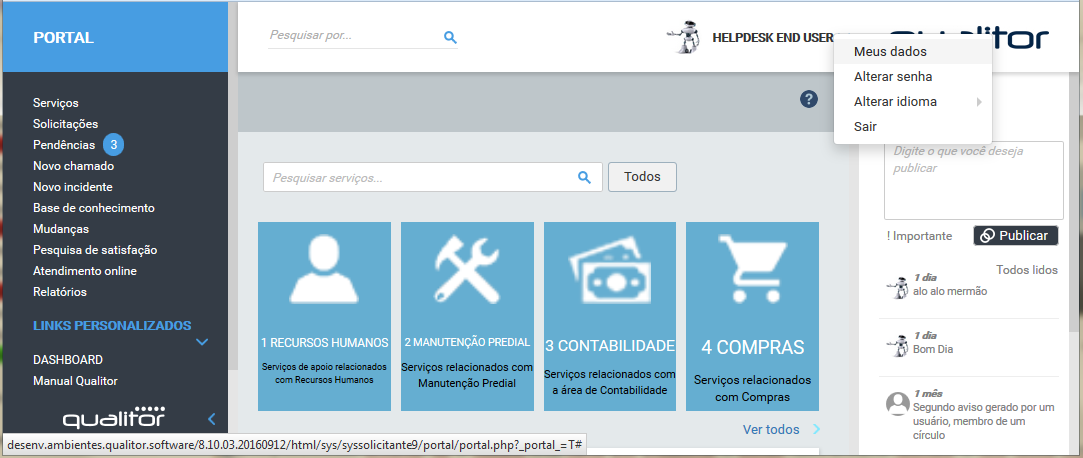
Task: Open the help question mark icon
Action: pyautogui.click(x=809, y=99)
